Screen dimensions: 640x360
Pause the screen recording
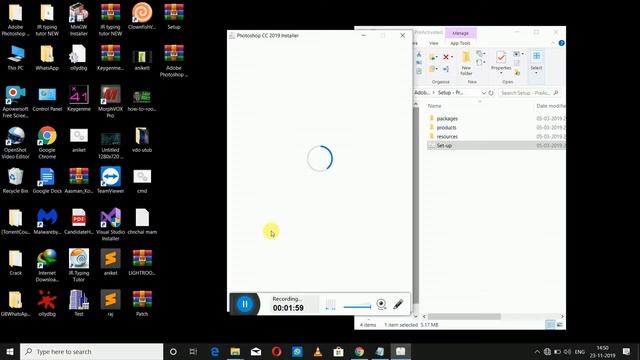coord(245,304)
